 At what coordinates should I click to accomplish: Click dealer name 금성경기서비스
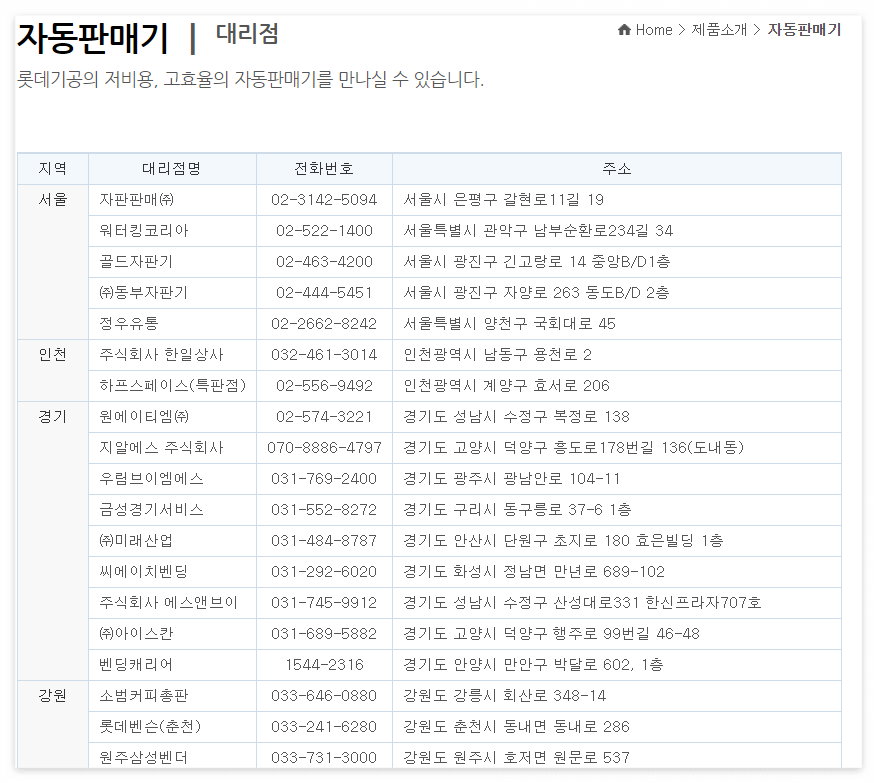pos(151,510)
